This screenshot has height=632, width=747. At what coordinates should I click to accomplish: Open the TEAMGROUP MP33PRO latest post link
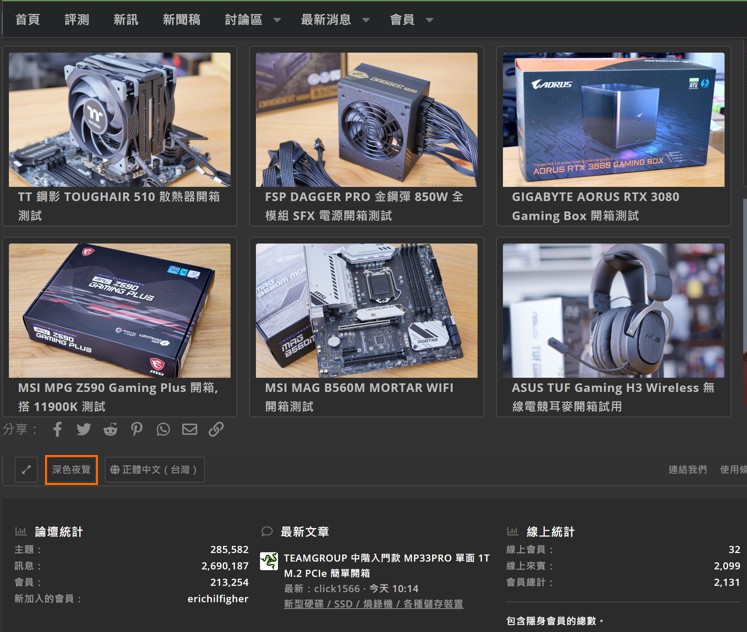(386, 565)
